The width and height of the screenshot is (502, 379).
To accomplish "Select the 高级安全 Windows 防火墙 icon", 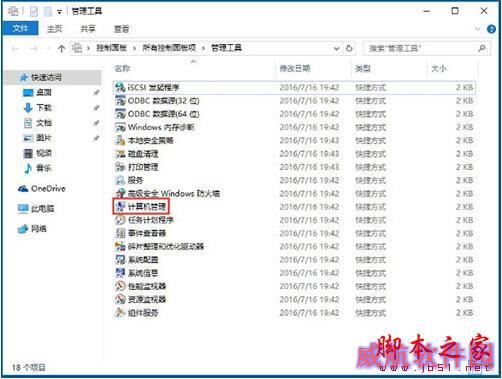I will pyautogui.click(x=120, y=193).
